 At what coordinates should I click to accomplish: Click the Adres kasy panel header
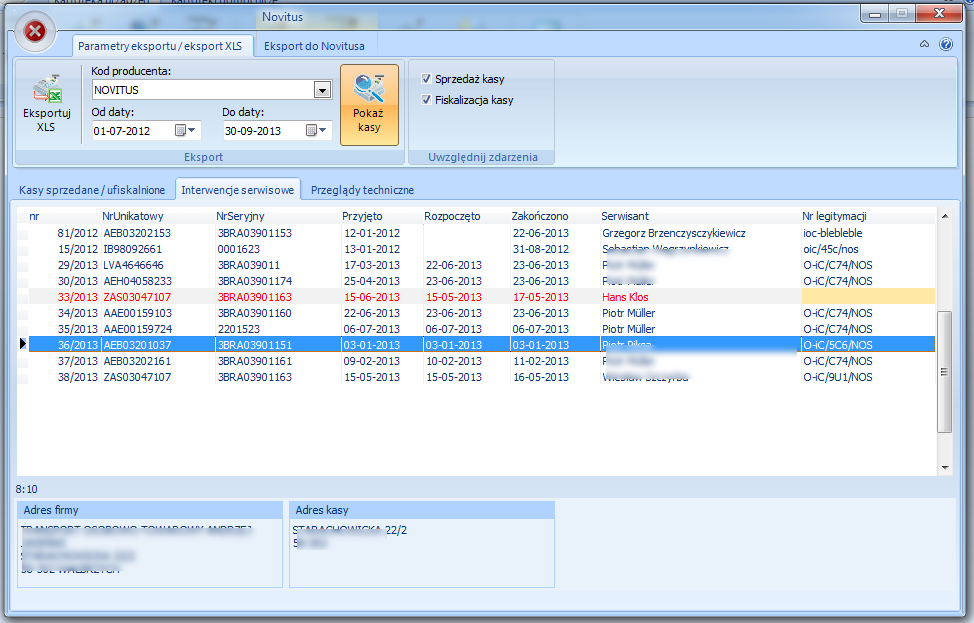click(422, 510)
